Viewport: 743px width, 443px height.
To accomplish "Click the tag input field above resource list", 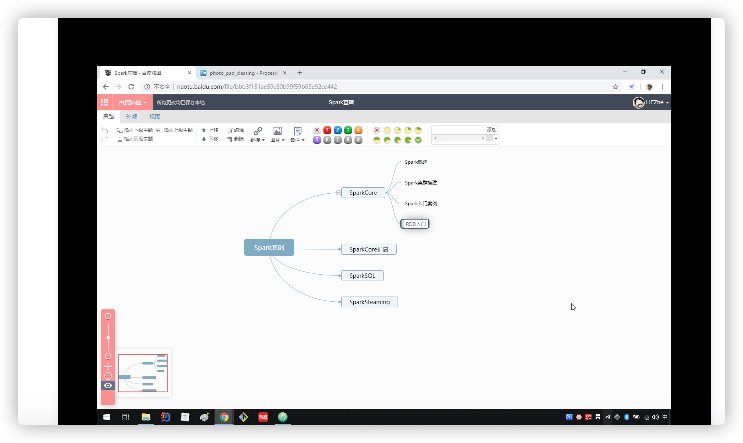I will coord(458,129).
